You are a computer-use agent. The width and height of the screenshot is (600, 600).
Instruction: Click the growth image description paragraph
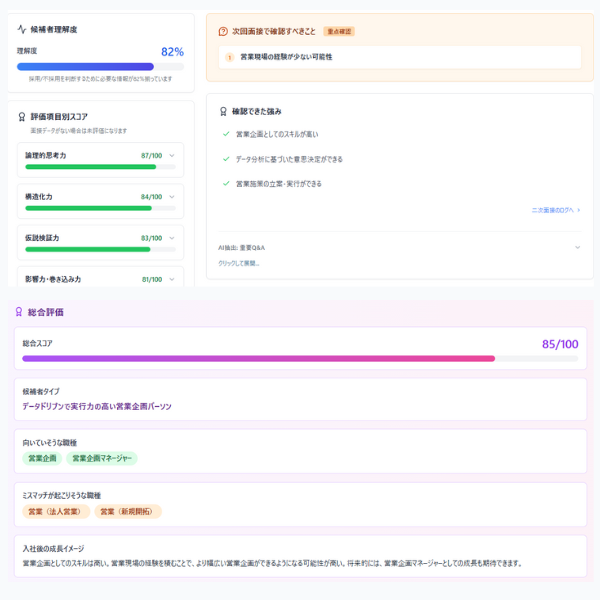(x=272, y=563)
